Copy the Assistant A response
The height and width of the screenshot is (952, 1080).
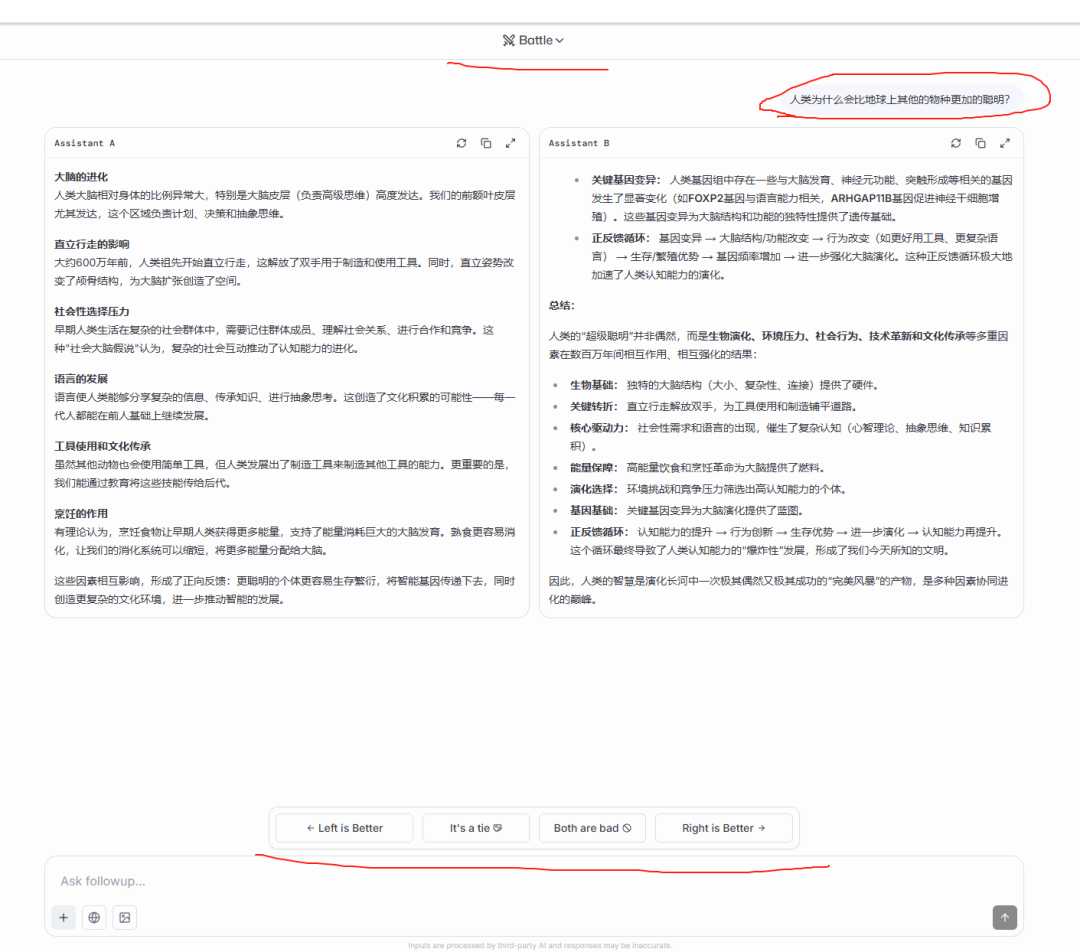(x=486, y=143)
